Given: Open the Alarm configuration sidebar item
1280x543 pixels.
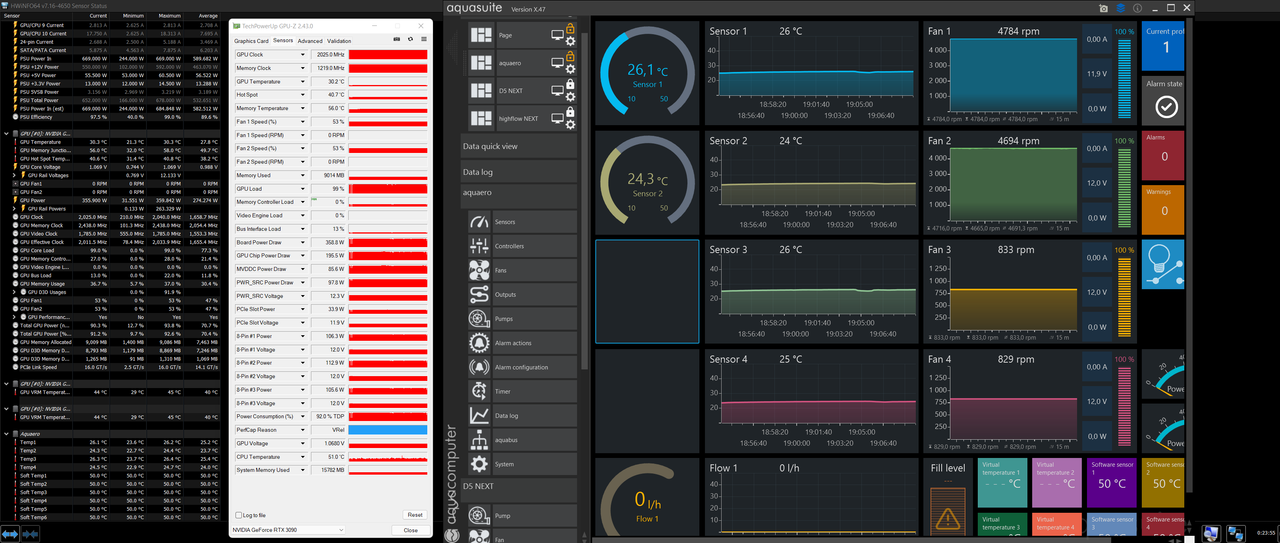Looking at the screenshot, I should [522, 367].
